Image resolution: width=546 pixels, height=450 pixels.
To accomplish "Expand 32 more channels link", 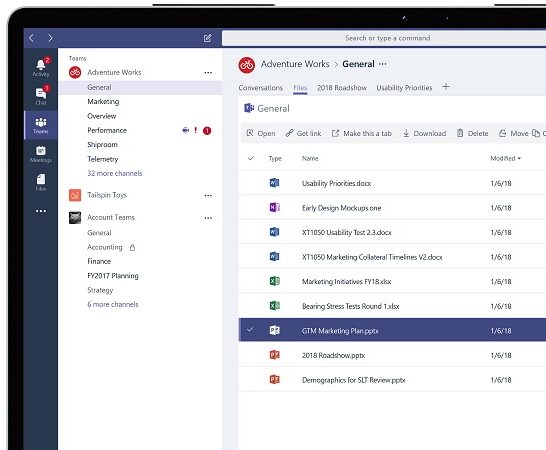I will pos(115,173).
